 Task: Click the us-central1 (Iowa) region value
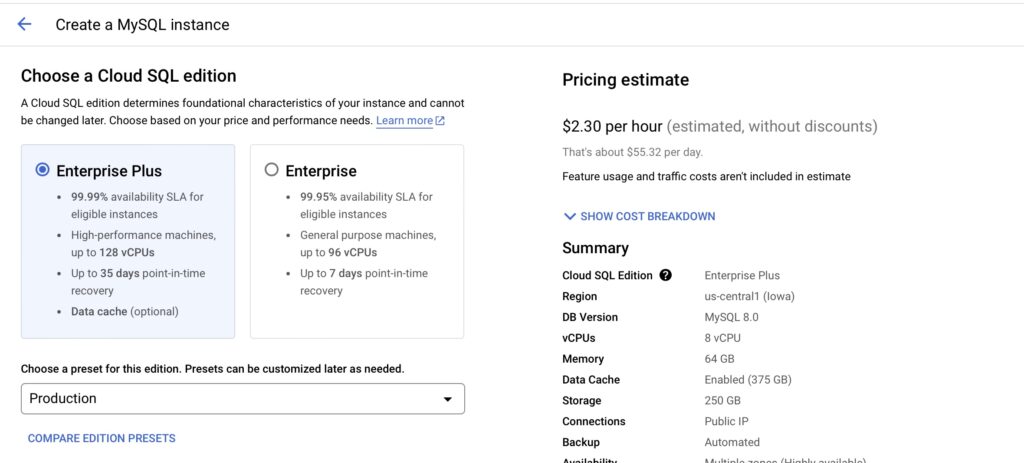coord(750,296)
